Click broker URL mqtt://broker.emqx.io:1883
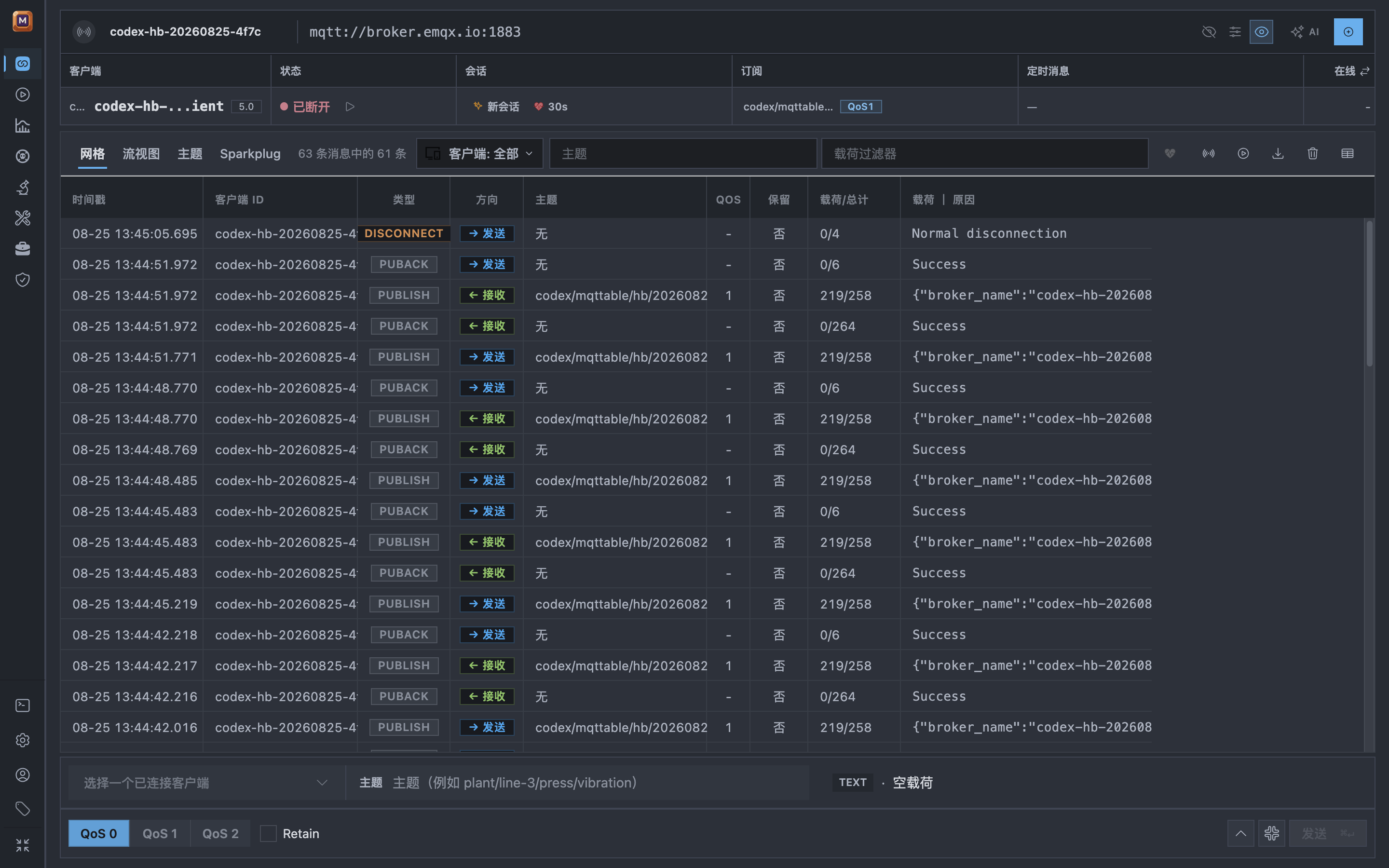Screen dimensions: 1389x868 pos(415,31)
